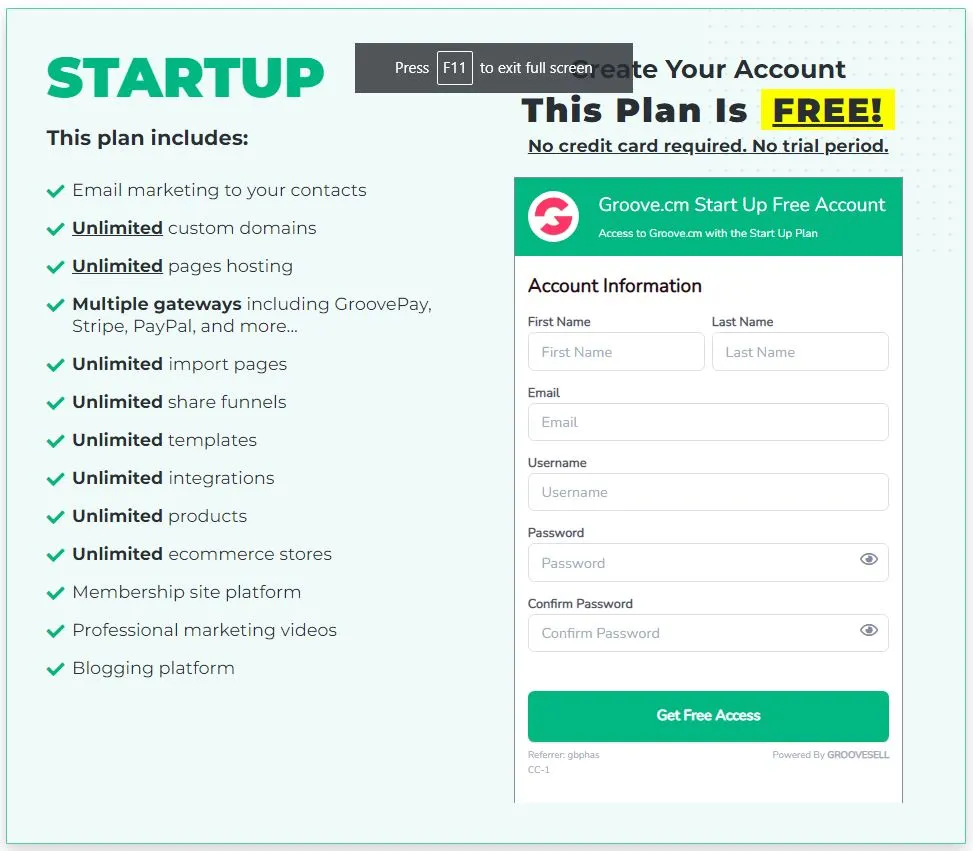Click the checkmark next to Blogging platform
973x851 pixels.
click(x=55, y=669)
